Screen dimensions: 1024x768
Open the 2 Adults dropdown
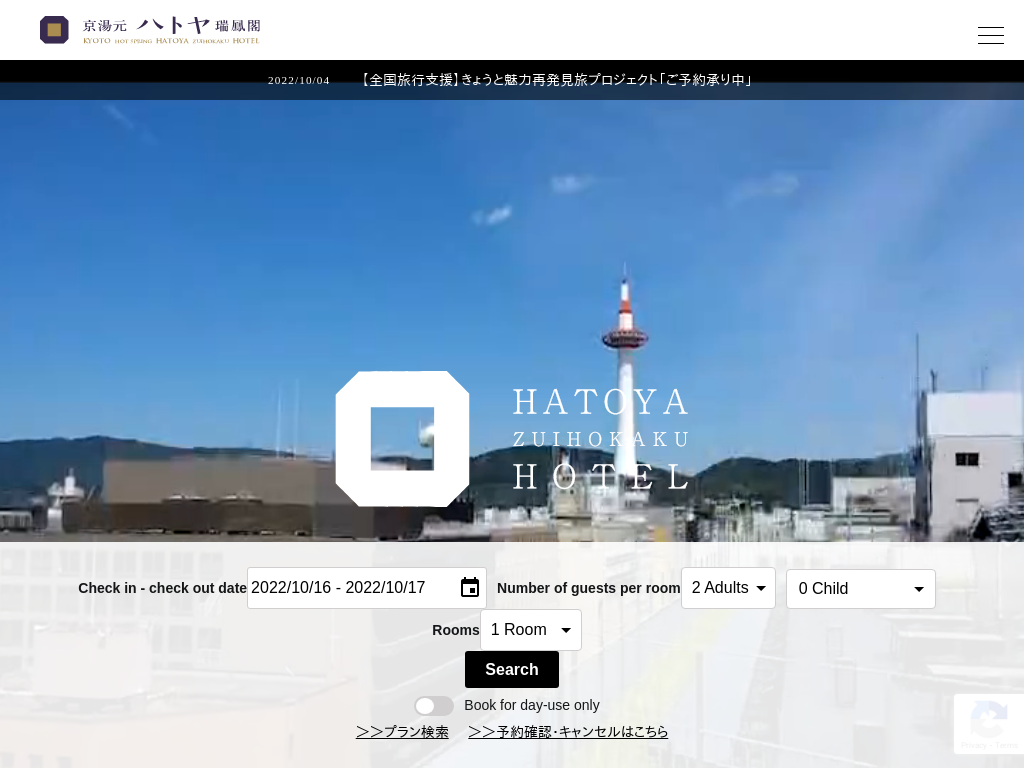728,588
